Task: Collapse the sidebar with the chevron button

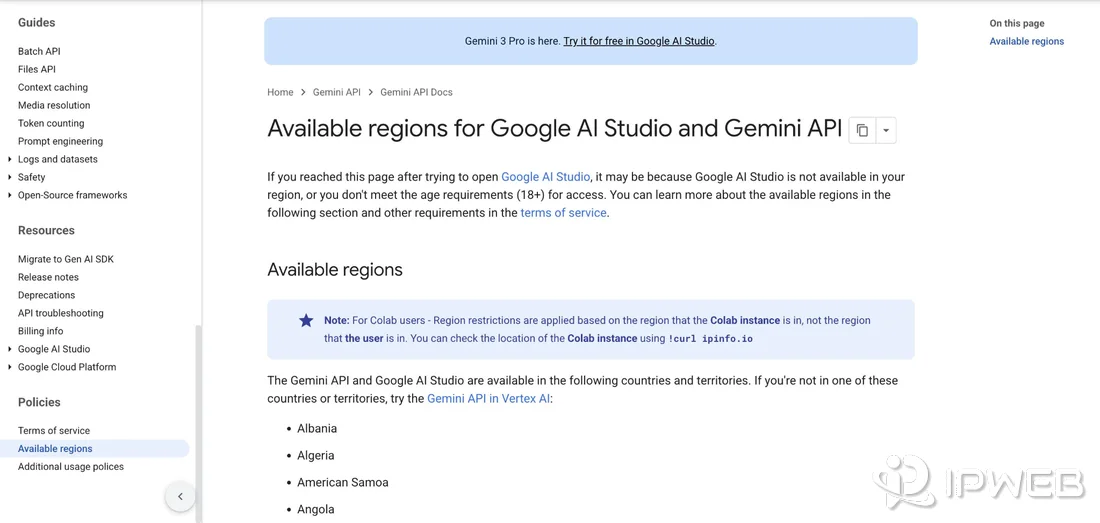Action: coord(180,496)
